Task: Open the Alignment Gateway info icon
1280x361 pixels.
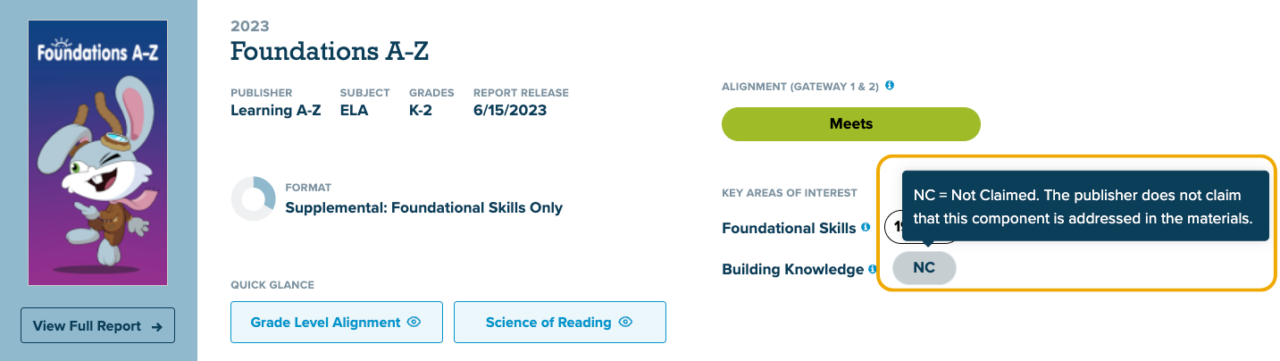Action: point(889,86)
